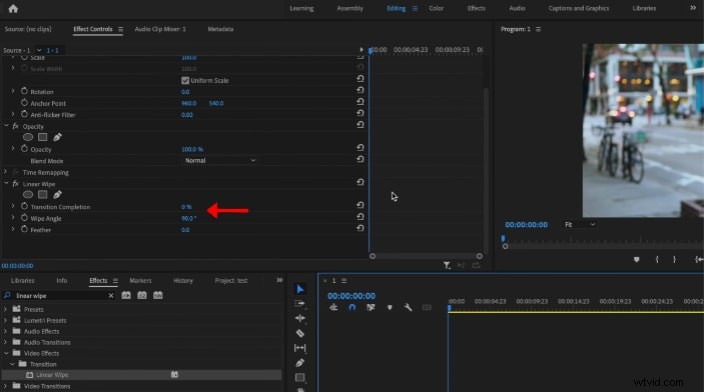Select the Ripple Edit tool

(300, 318)
